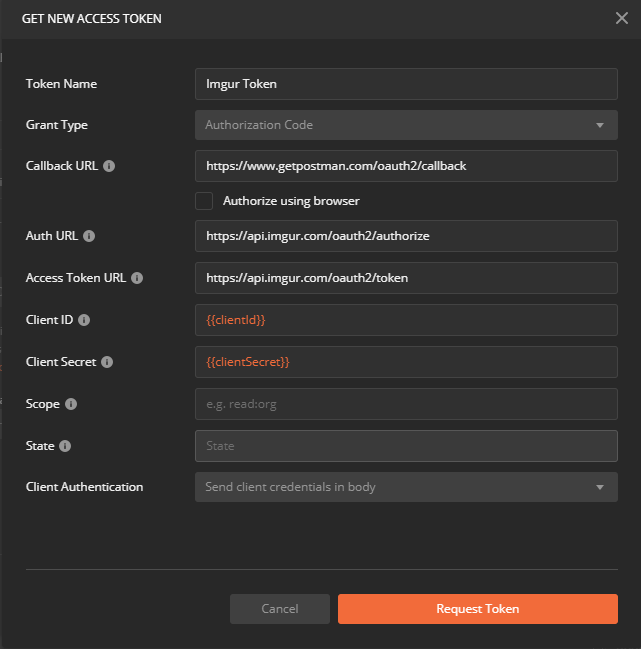Screen dimensions: 641x649
Task: Click the Access Token URL info icon
Action: tap(137, 278)
